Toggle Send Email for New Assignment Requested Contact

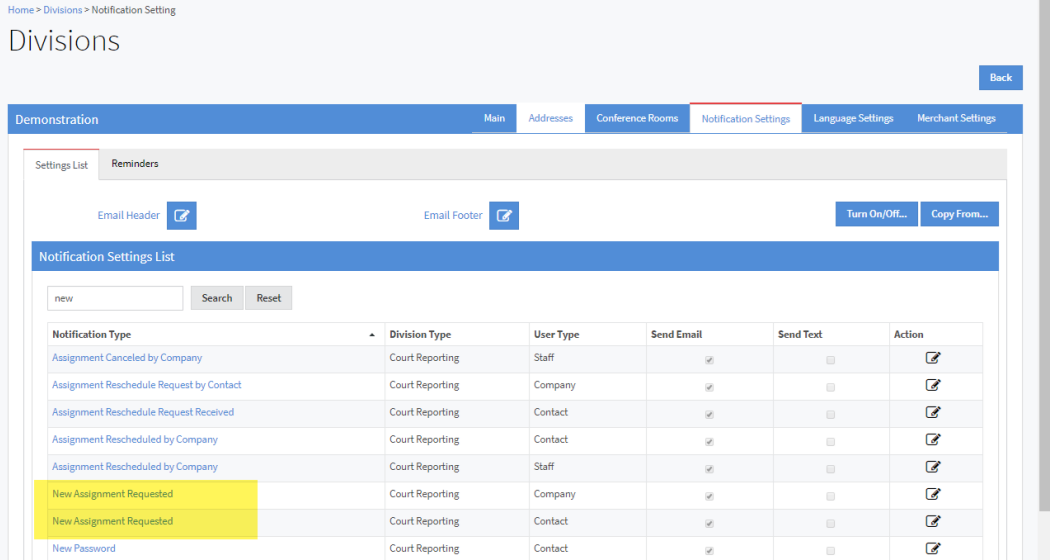[709, 524]
